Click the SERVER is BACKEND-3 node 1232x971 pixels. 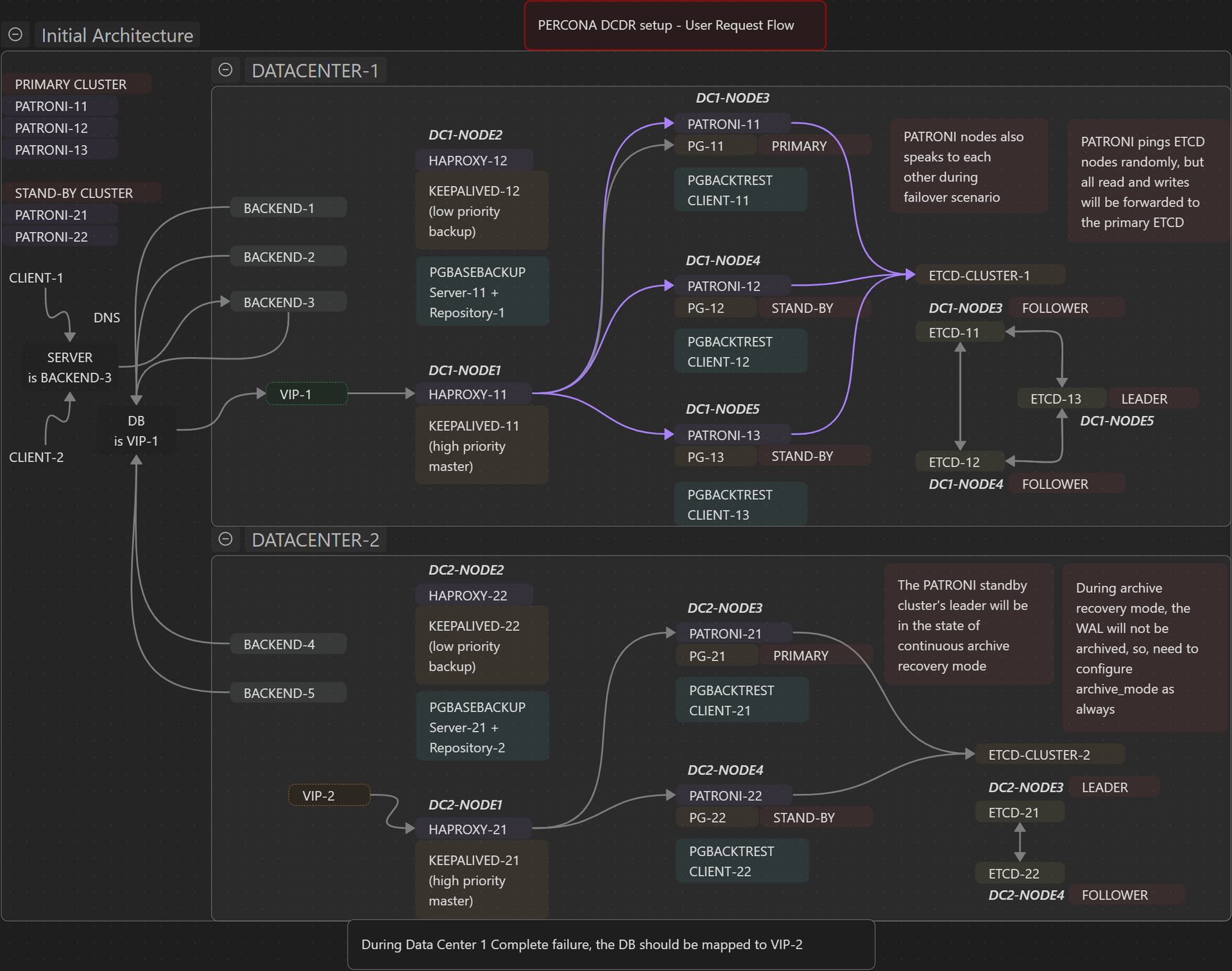pyautogui.click(x=69, y=367)
